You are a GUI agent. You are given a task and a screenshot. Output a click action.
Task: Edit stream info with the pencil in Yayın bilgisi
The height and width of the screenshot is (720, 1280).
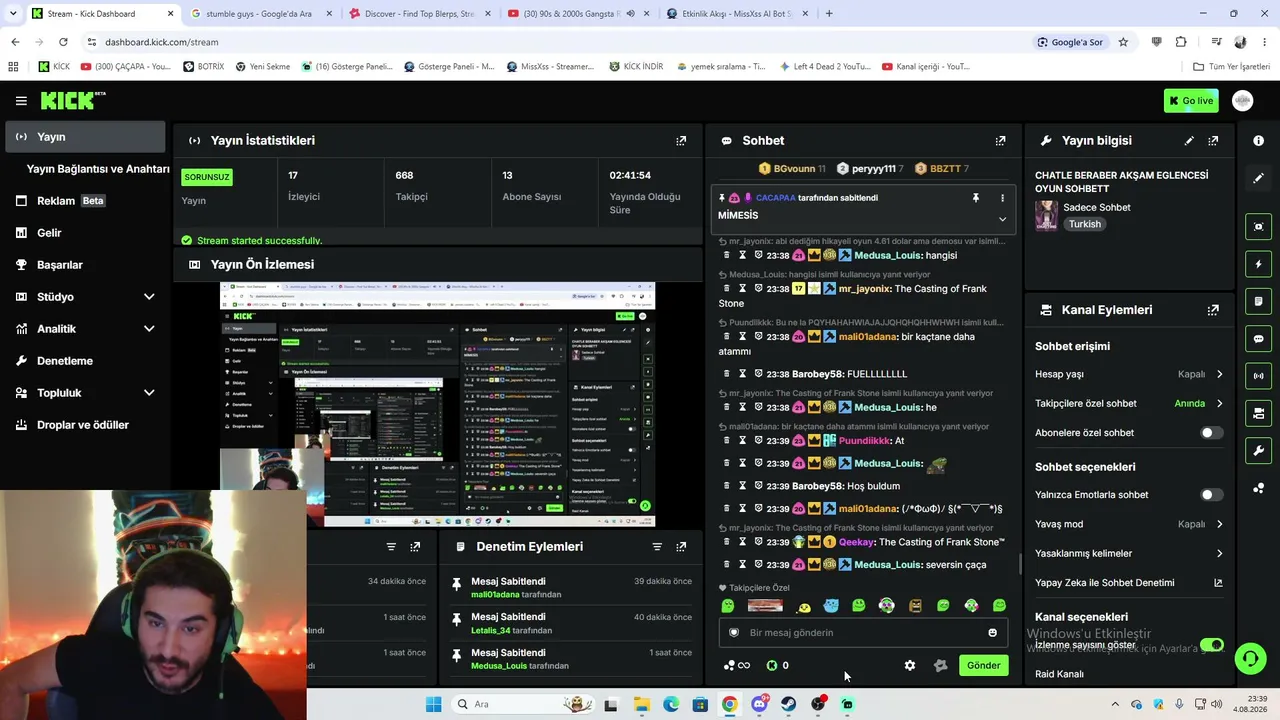[1189, 141]
